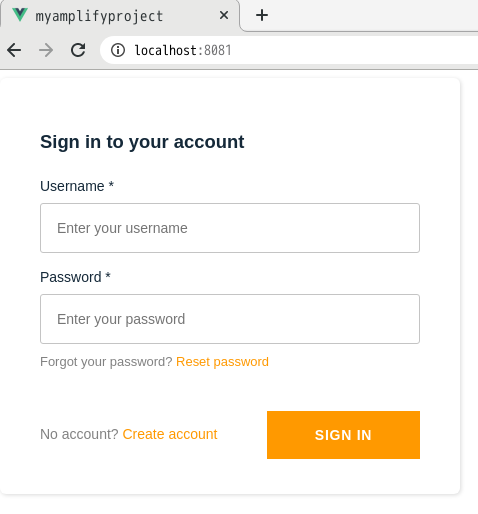The width and height of the screenshot is (478, 514).
Task: Reload the localhost page
Action: coord(78,50)
